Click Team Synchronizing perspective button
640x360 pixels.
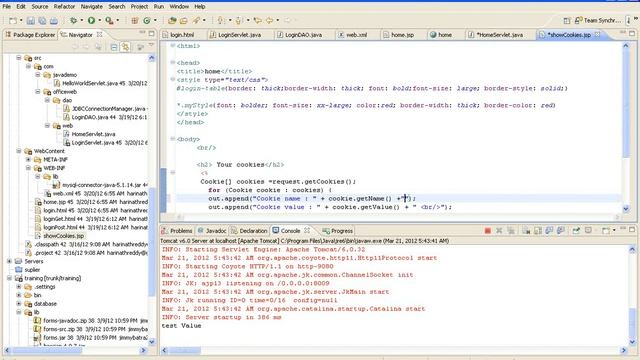tap(599, 20)
